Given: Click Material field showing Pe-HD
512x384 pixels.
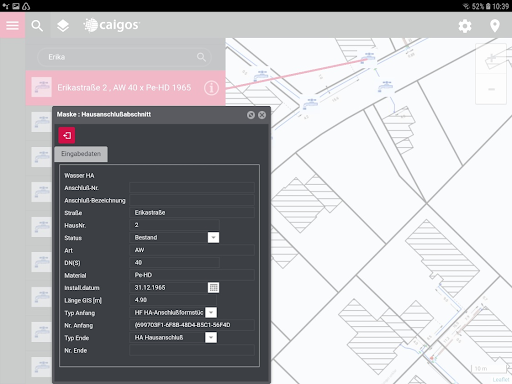Looking at the screenshot, I should point(192,275).
